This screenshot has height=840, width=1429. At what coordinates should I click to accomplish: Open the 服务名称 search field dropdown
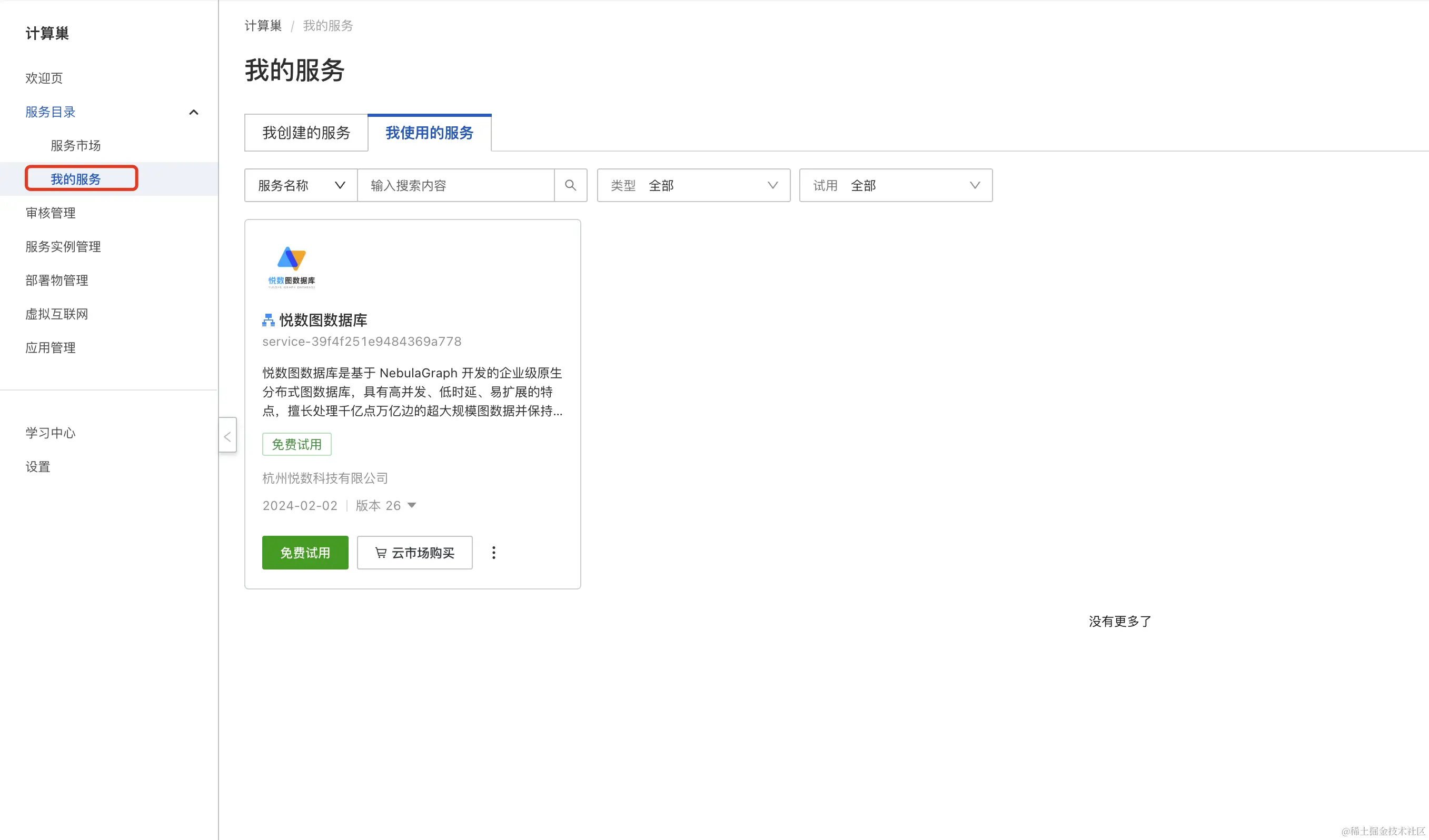301,185
